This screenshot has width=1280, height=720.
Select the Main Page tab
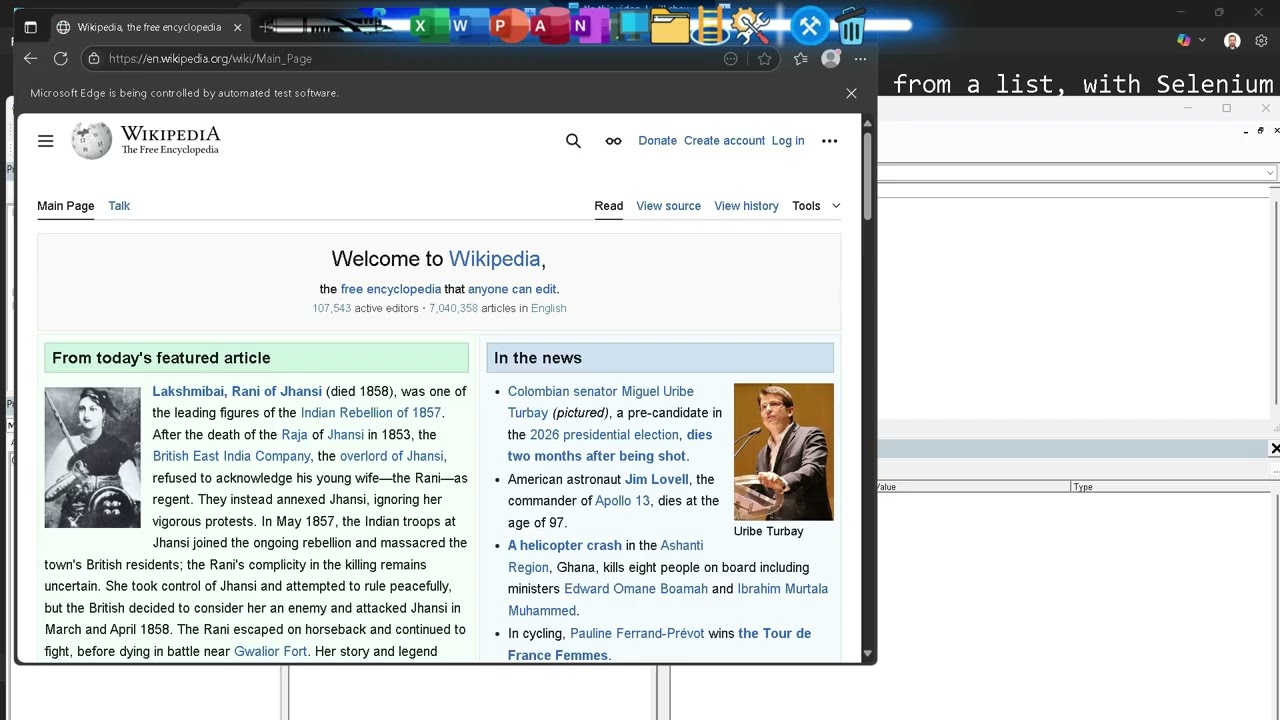tap(65, 206)
